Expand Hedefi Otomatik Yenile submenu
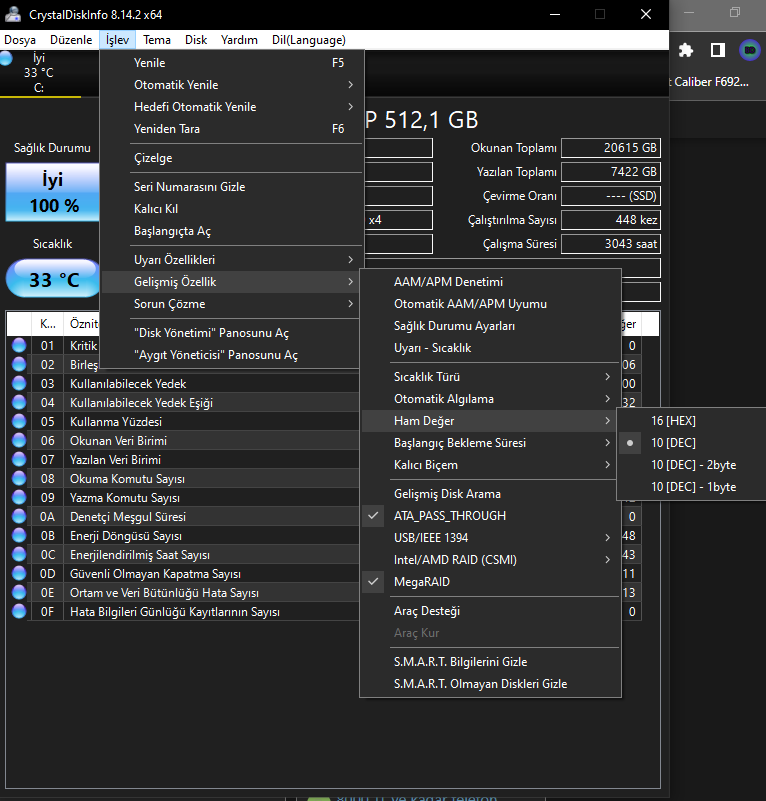766x801 pixels. (232, 107)
